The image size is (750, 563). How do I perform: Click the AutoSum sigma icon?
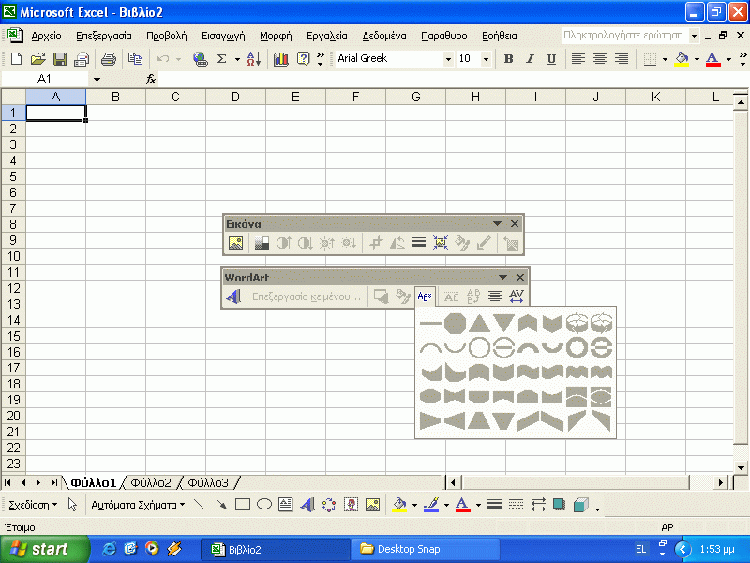point(221,59)
